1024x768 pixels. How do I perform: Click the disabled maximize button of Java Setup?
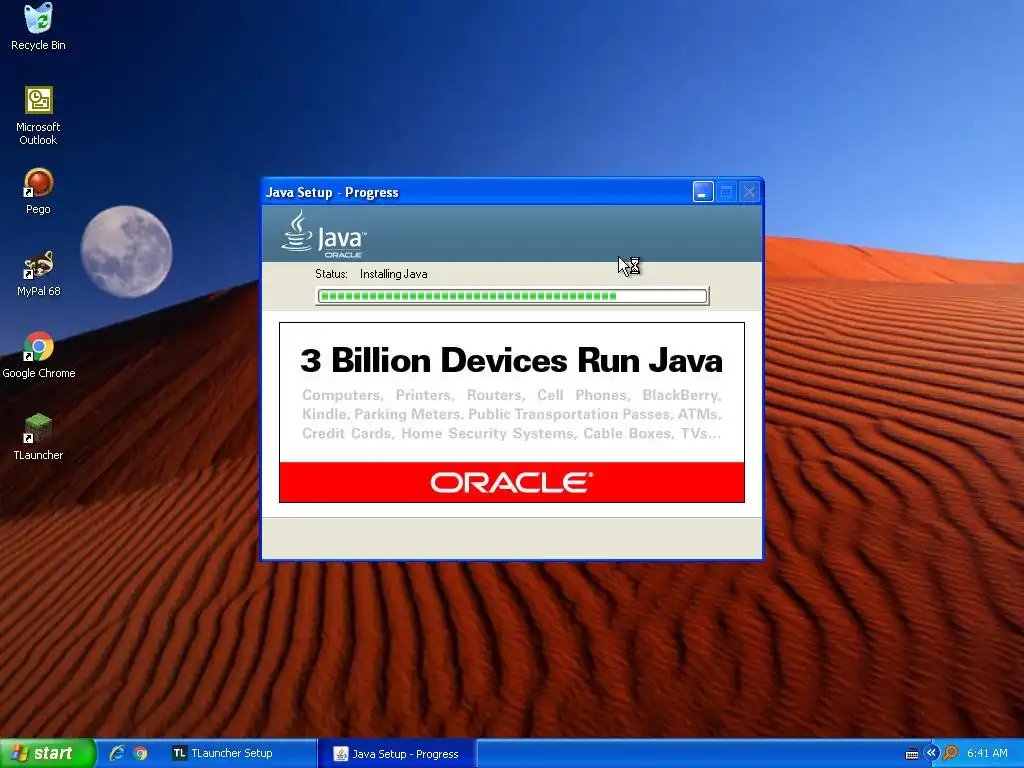coord(726,192)
